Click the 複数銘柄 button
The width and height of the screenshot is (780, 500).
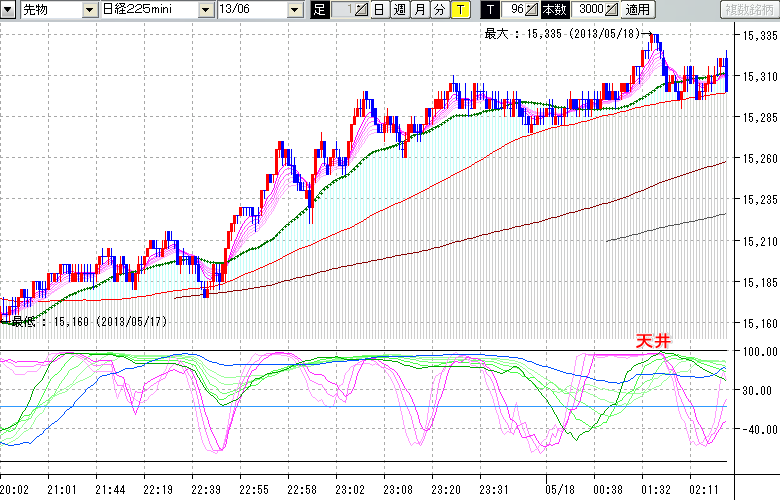[x=747, y=10]
